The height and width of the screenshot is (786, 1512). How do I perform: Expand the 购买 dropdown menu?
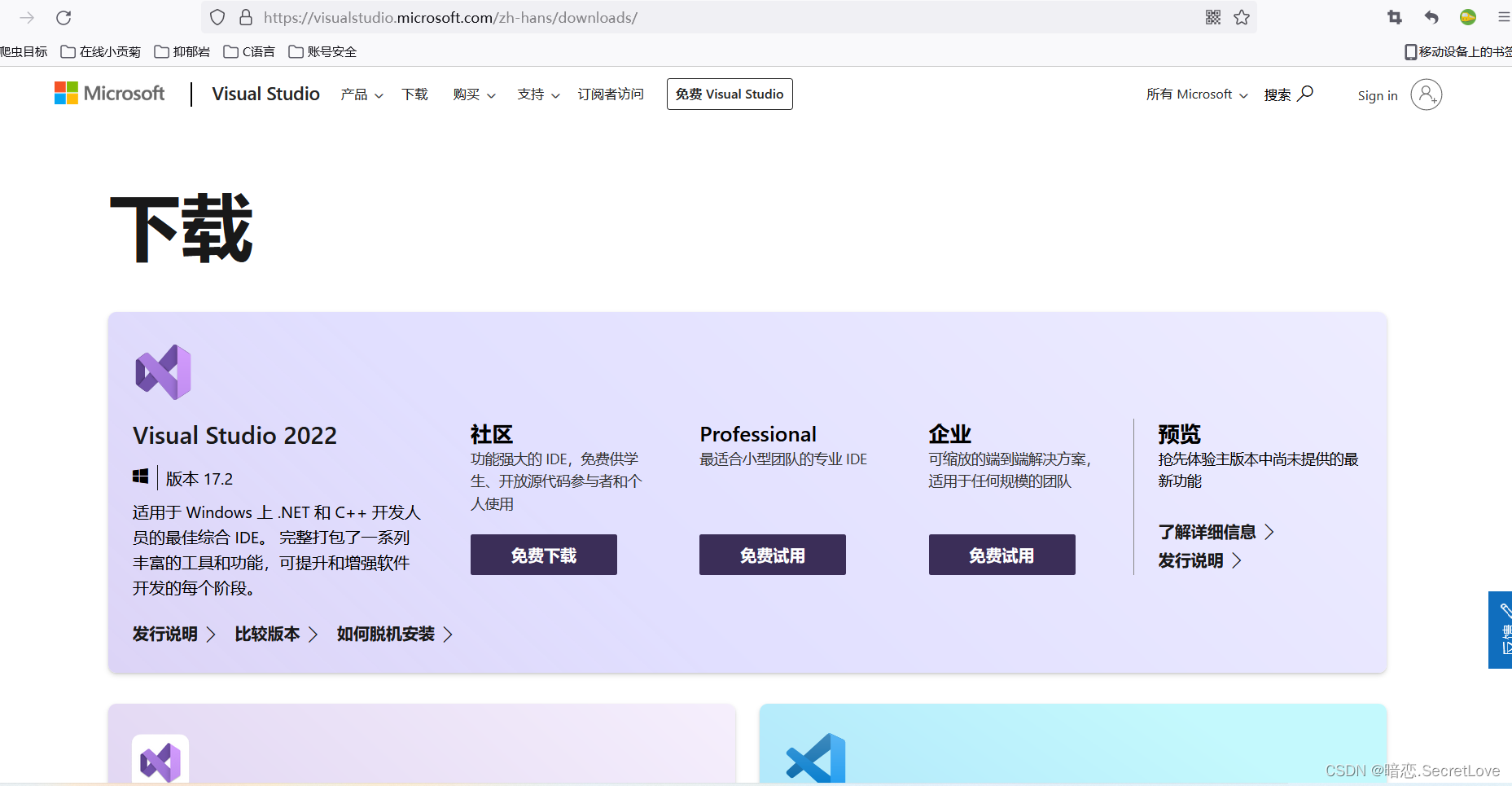474,94
